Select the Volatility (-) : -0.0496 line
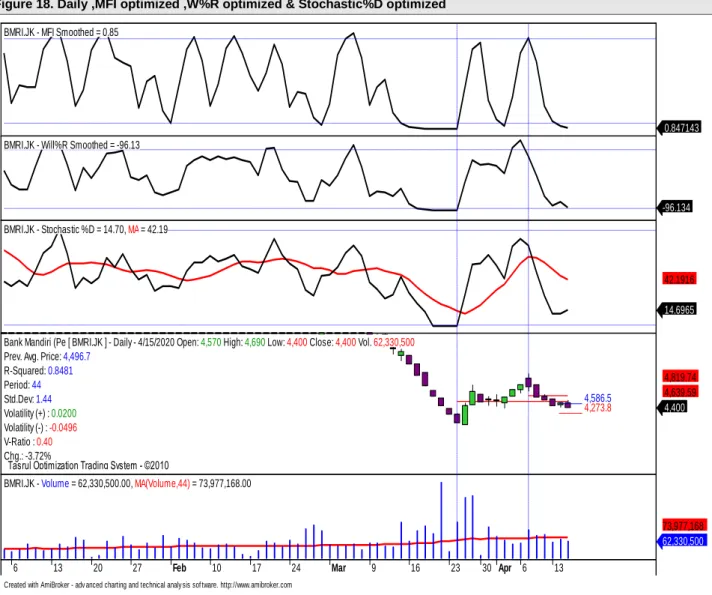The image size is (712, 595). pos(40,427)
